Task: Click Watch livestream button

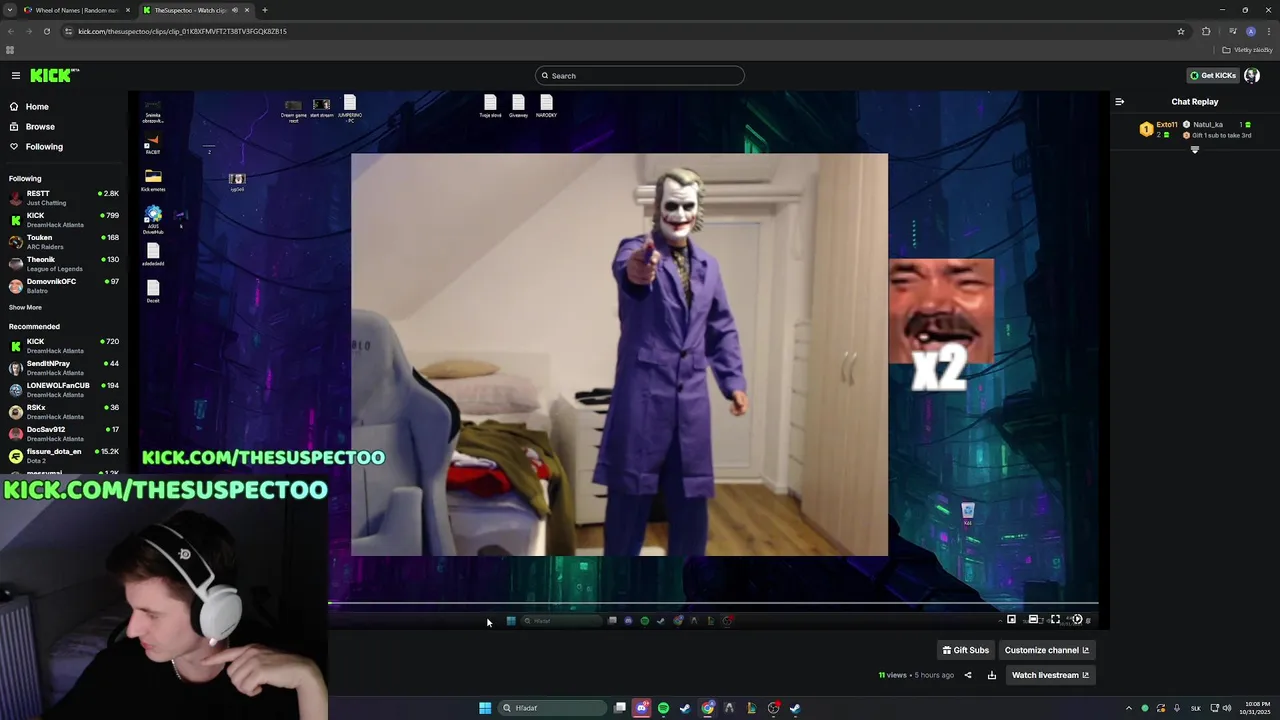Action: 1050,675
